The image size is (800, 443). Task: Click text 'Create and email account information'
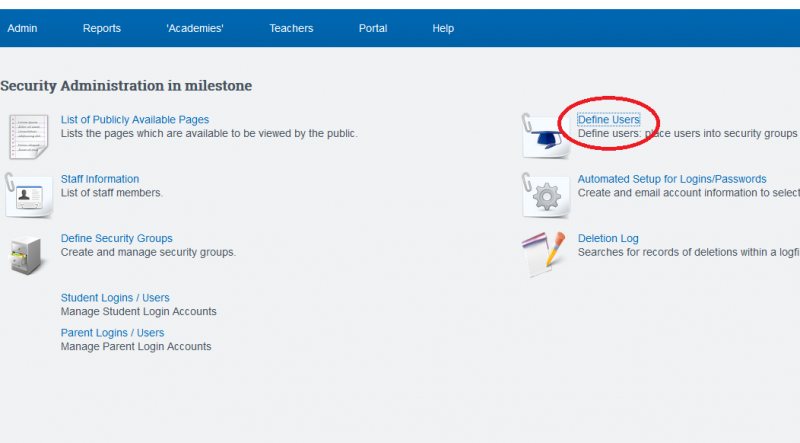click(x=671, y=193)
